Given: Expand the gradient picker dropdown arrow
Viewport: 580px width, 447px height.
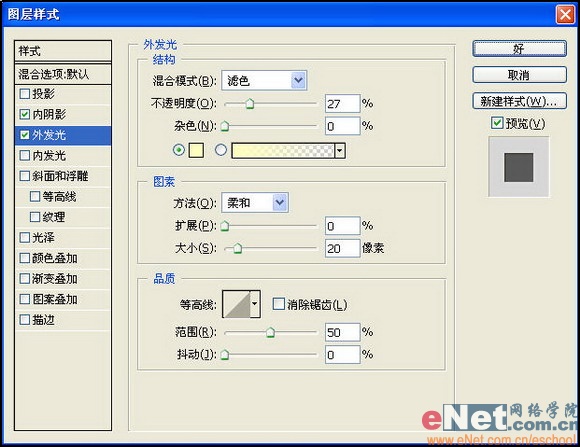Looking at the screenshot, I should pos(340,151).
